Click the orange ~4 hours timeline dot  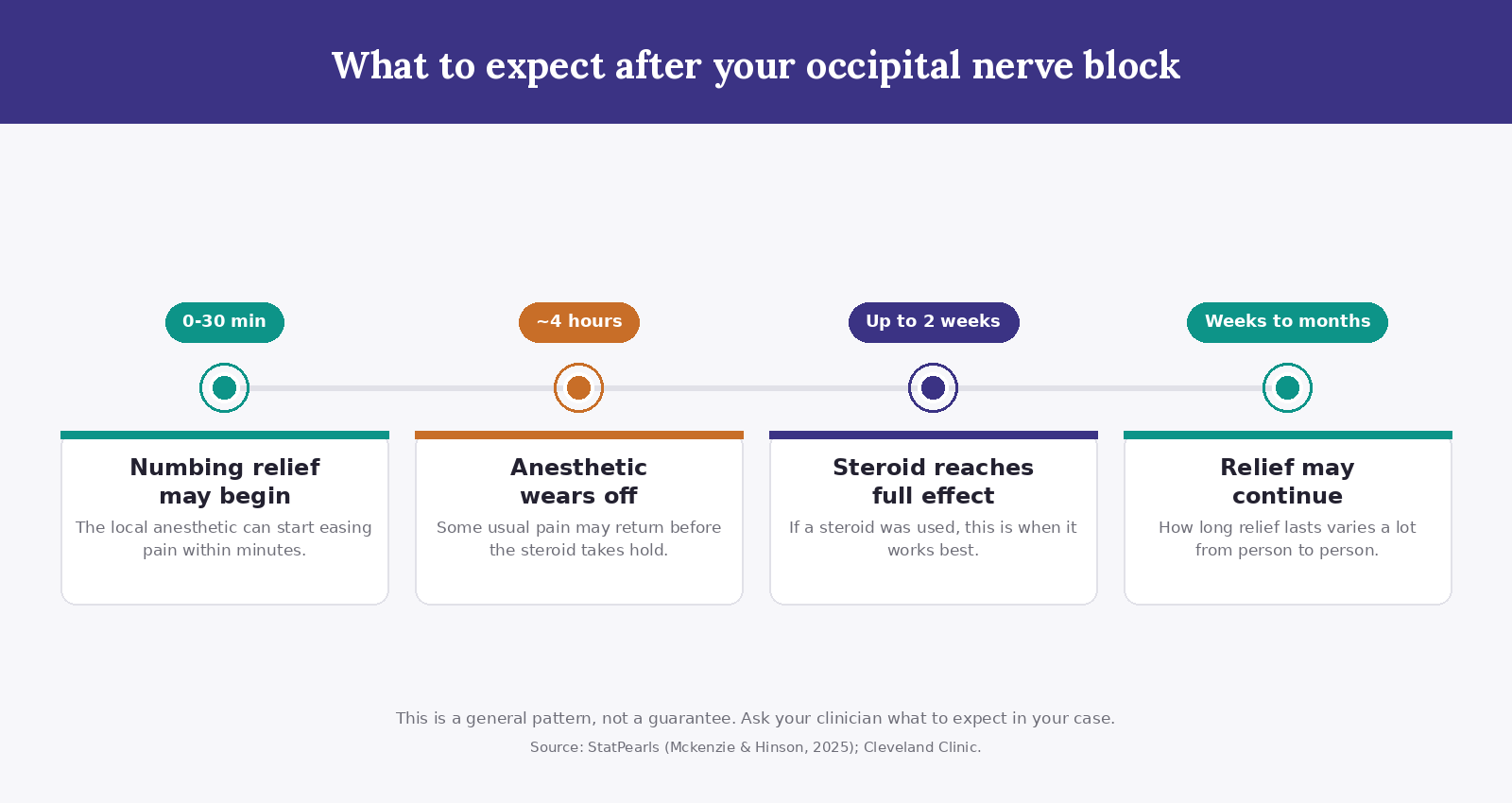coord(578,387)
